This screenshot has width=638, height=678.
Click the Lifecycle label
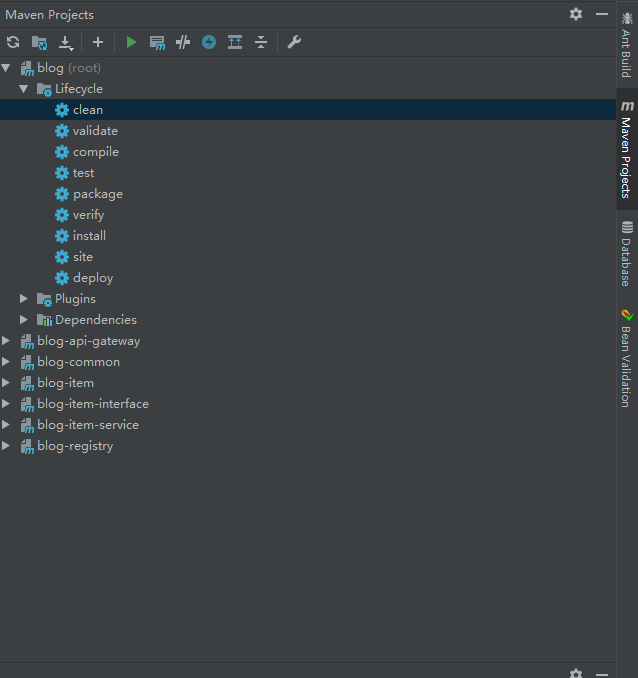point(79,89)
